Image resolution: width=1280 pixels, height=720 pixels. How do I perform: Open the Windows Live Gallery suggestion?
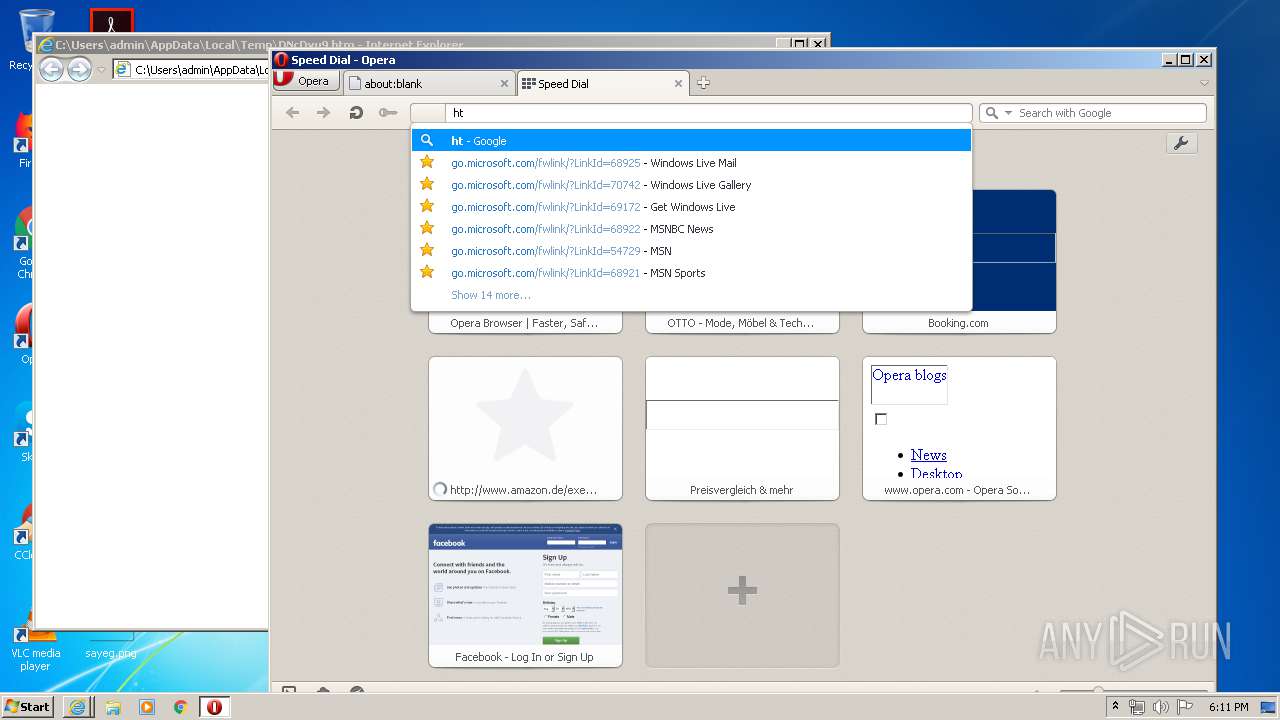691,185
